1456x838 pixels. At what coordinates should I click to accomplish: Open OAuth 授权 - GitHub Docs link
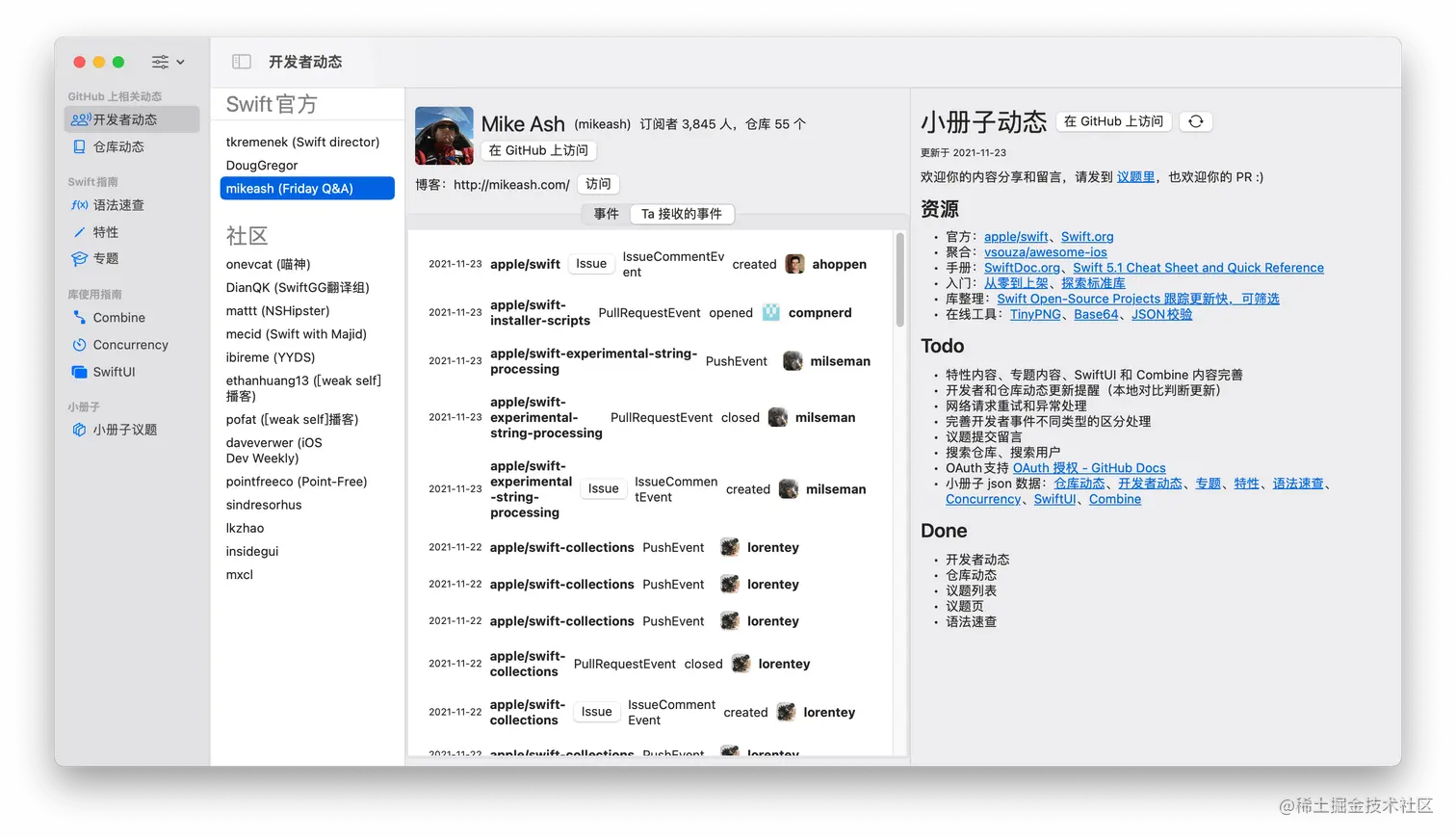tap(1089, 468)
